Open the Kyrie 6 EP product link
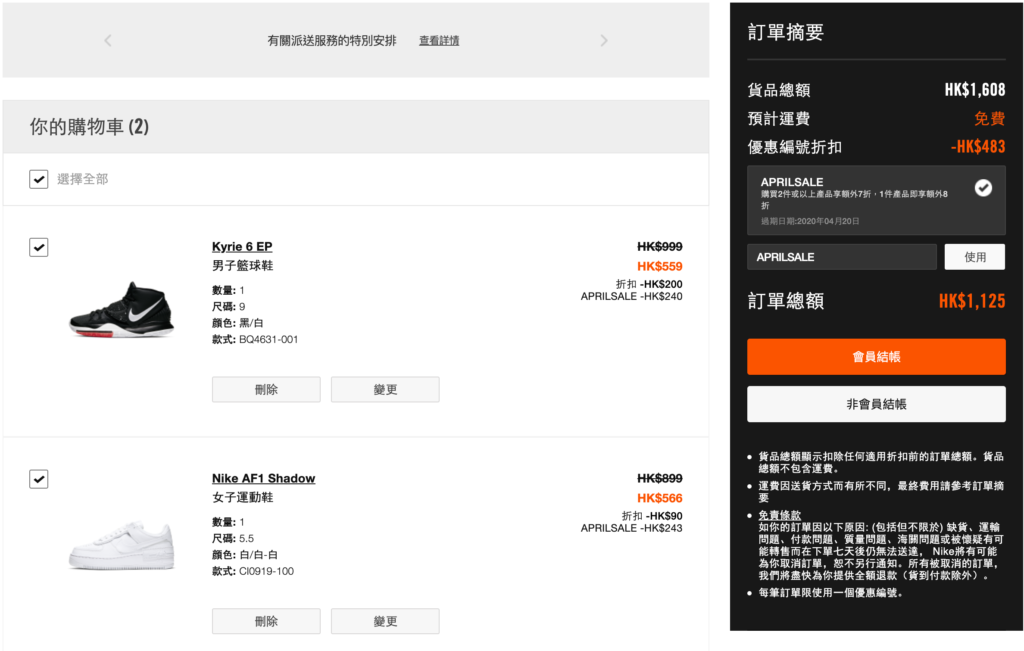Image resolution: width=1024 pixels, height=651 pixels. pyautogui.click(x=242, y=247)
